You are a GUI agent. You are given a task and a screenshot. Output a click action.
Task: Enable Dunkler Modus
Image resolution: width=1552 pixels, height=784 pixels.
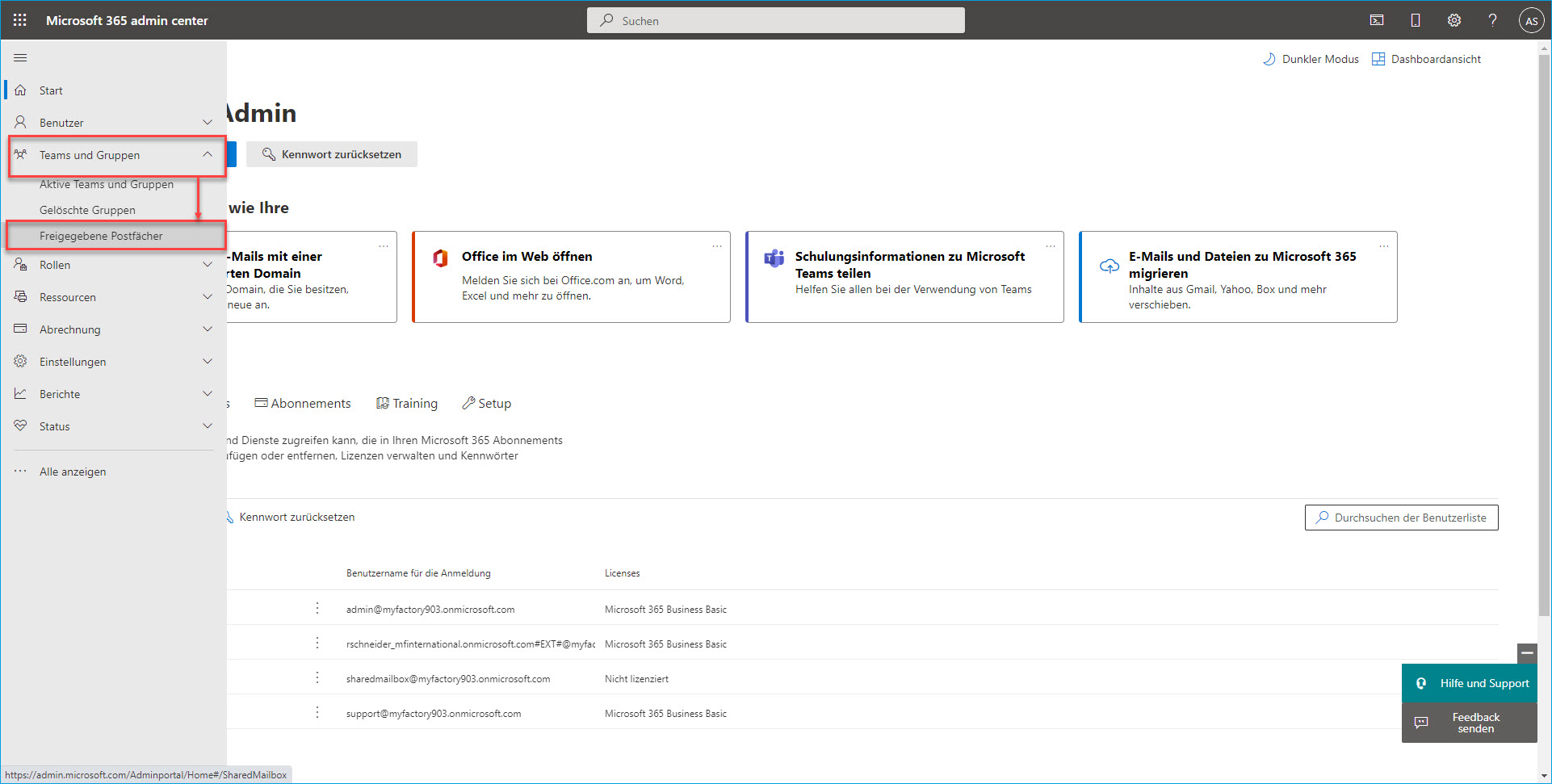click(1311, 59)
